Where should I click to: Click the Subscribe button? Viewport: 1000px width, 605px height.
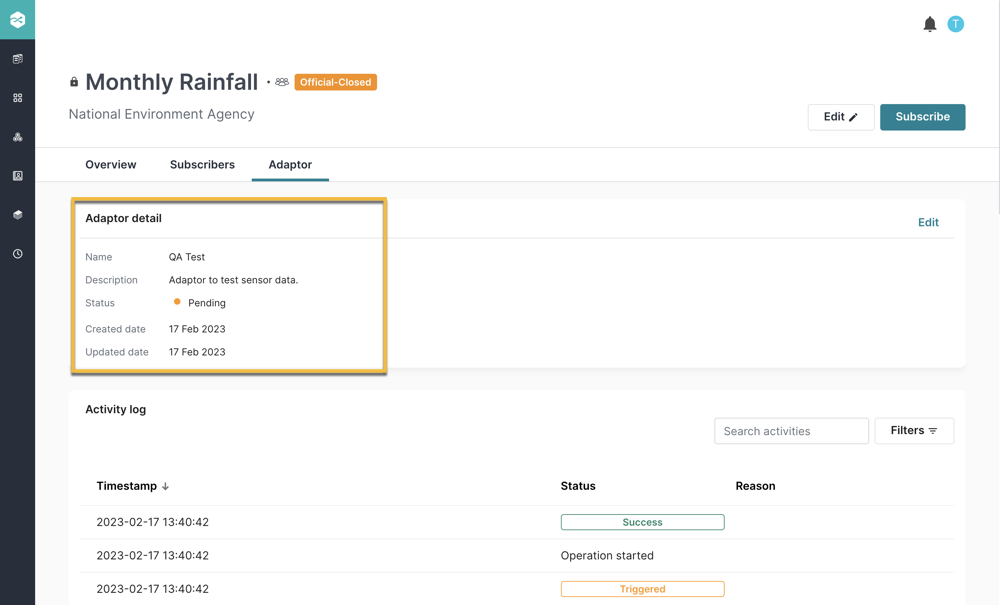pos(922,117)
